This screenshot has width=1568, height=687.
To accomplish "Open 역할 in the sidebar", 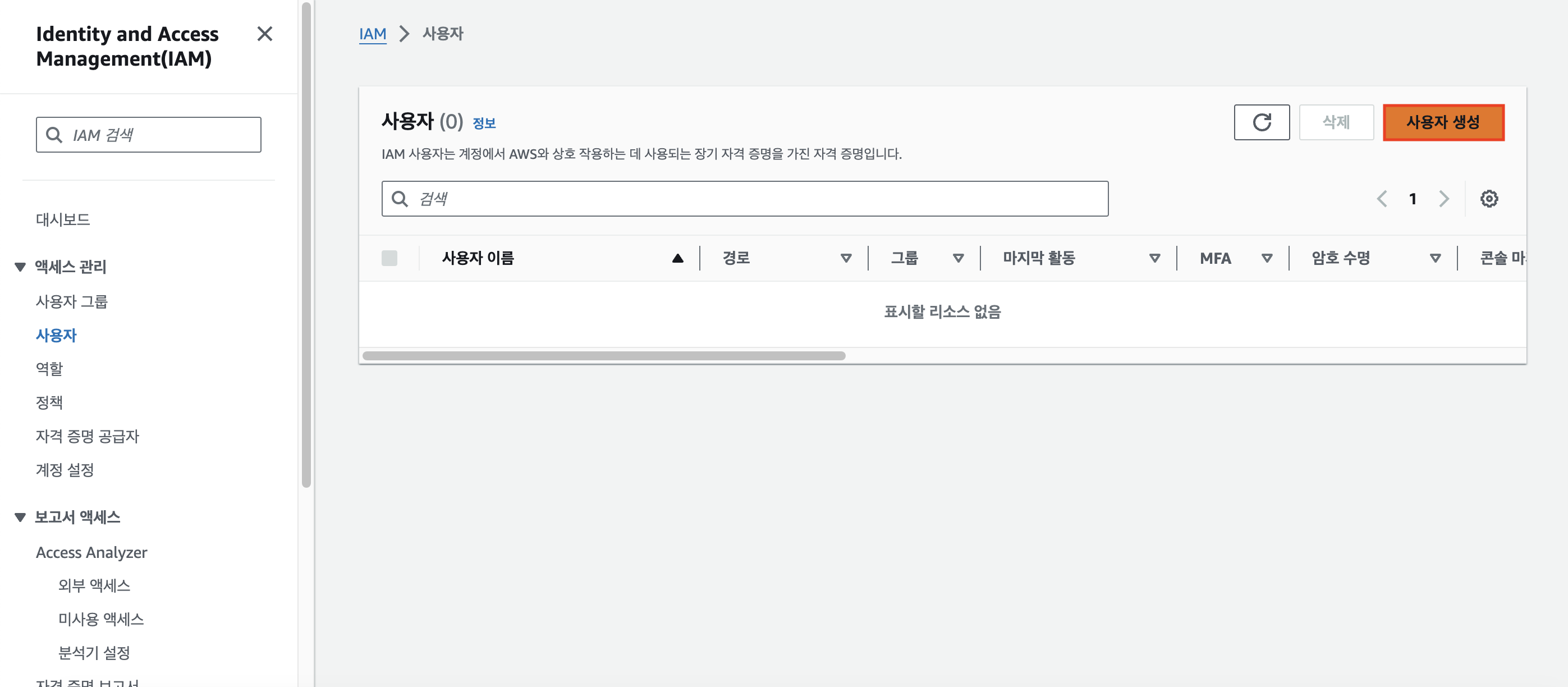I will [x=49, y=368].
